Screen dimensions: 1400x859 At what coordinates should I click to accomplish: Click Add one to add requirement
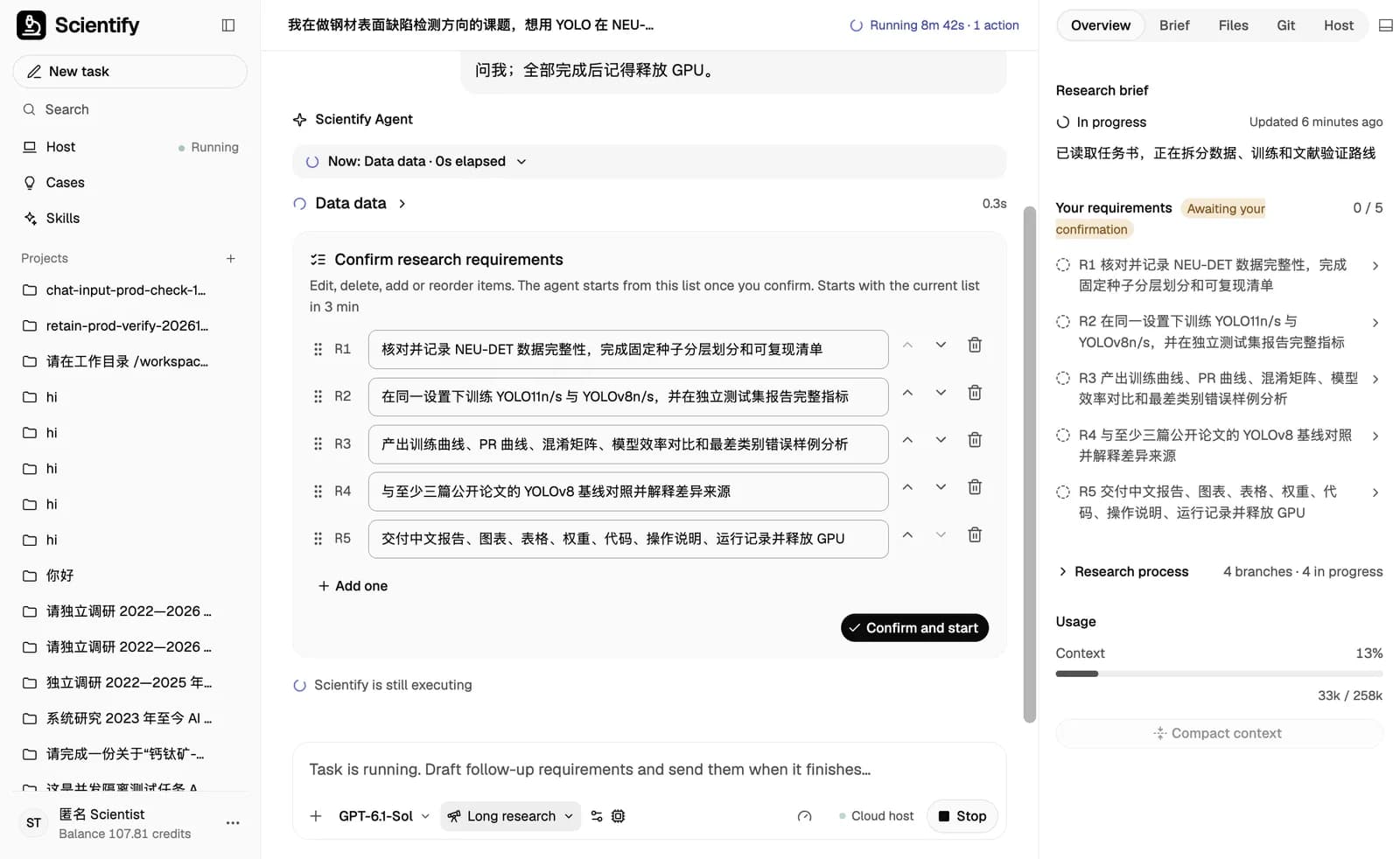(353, 586)
